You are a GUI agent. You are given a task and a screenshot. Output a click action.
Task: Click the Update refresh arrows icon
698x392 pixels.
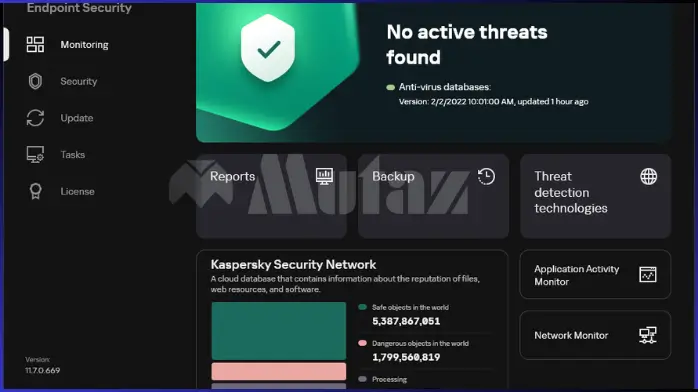pyautogui.click(x=35, y=118)
